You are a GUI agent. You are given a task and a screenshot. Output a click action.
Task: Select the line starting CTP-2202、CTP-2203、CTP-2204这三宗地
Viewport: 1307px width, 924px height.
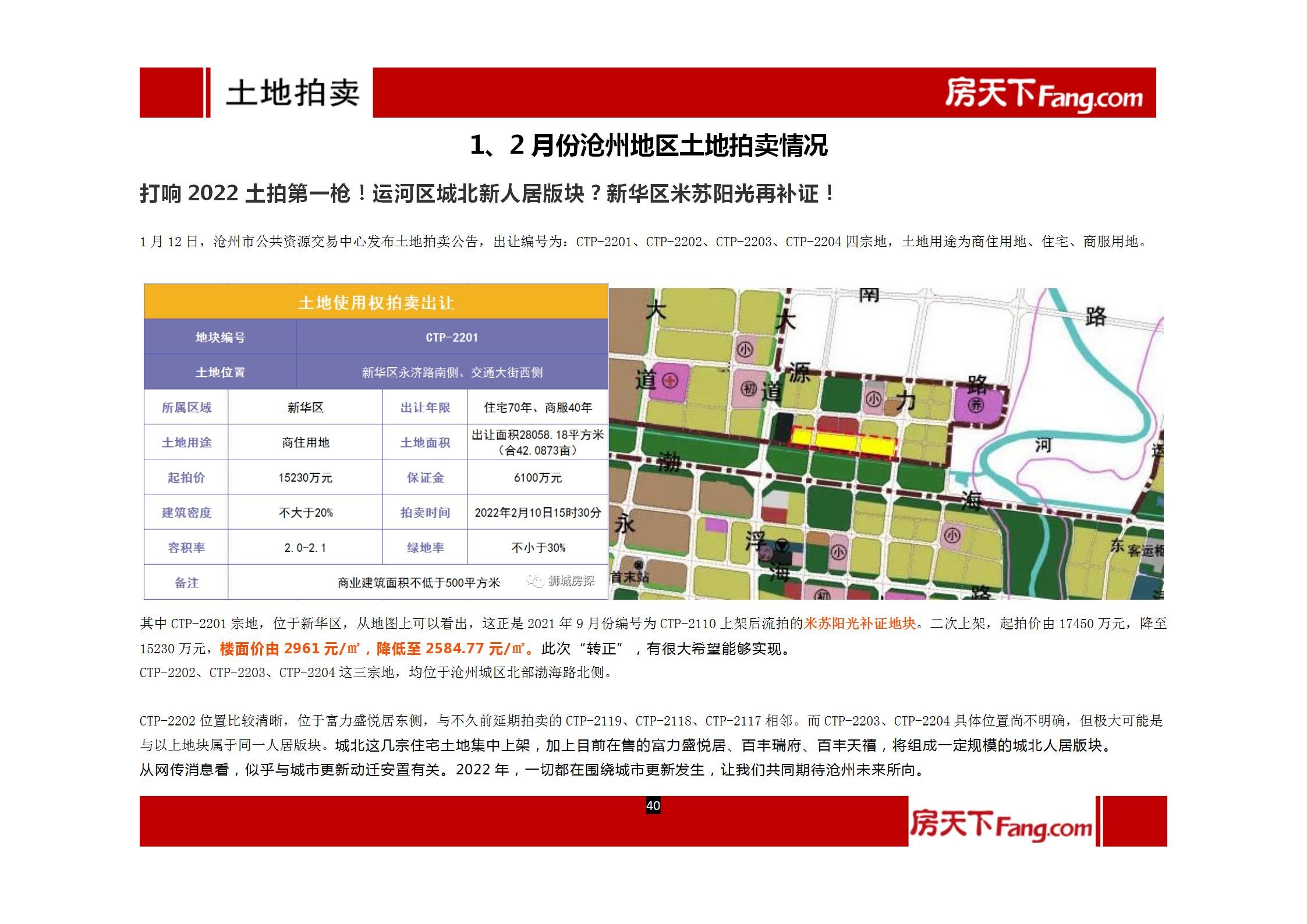376,672
